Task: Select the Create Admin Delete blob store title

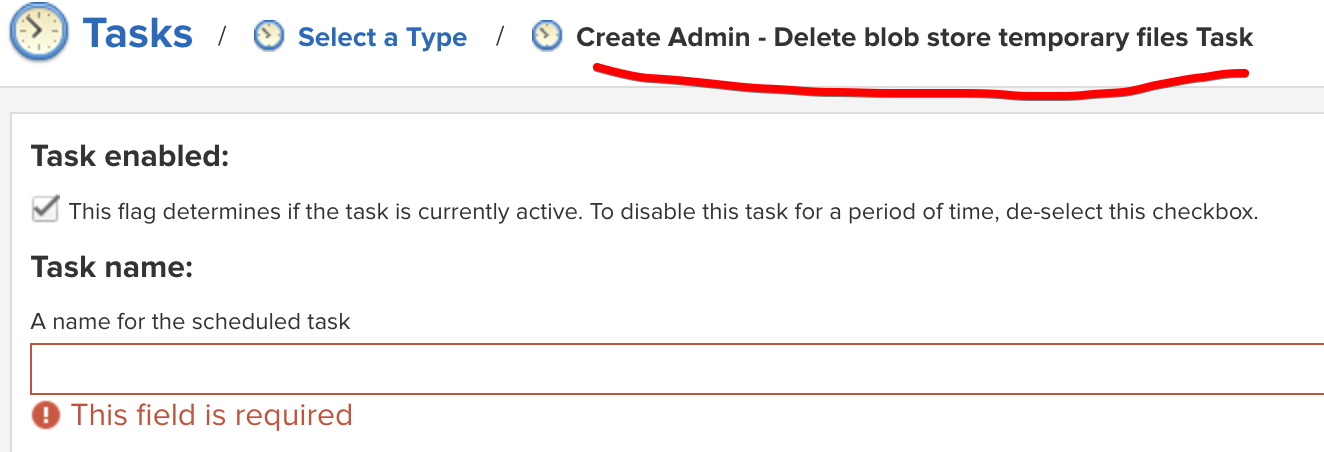Action: (914, 38)
